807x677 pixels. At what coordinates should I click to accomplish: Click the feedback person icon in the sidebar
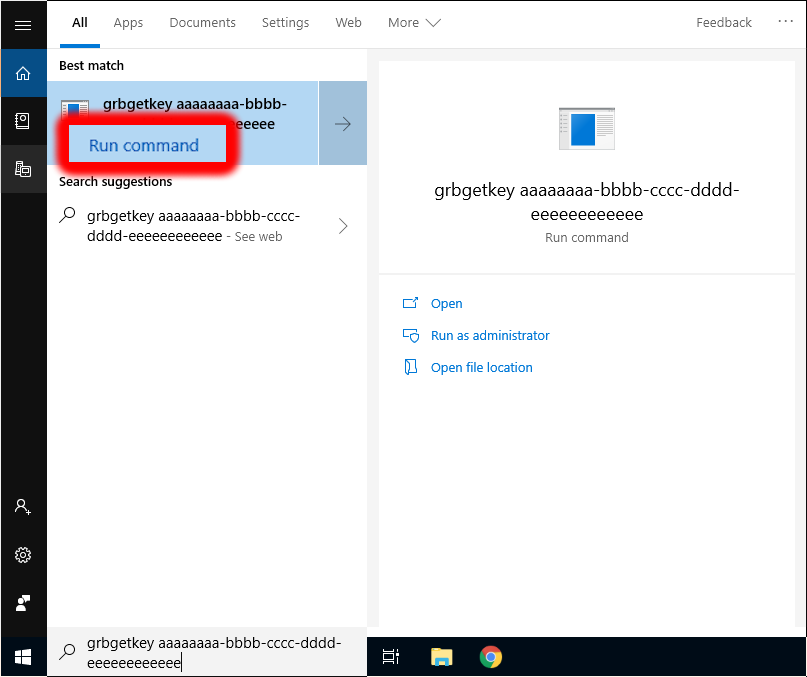(23, 603)
